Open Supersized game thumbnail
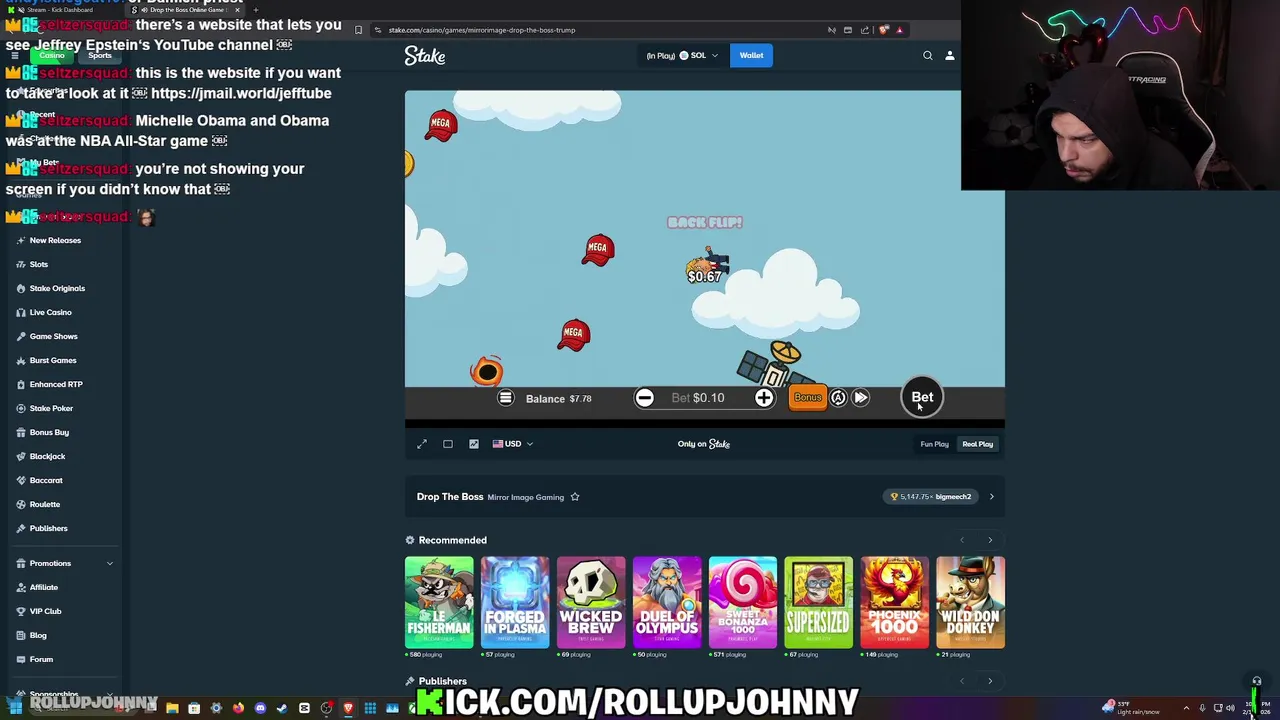This screenshot has height=720, width=1280. [819, 602]
